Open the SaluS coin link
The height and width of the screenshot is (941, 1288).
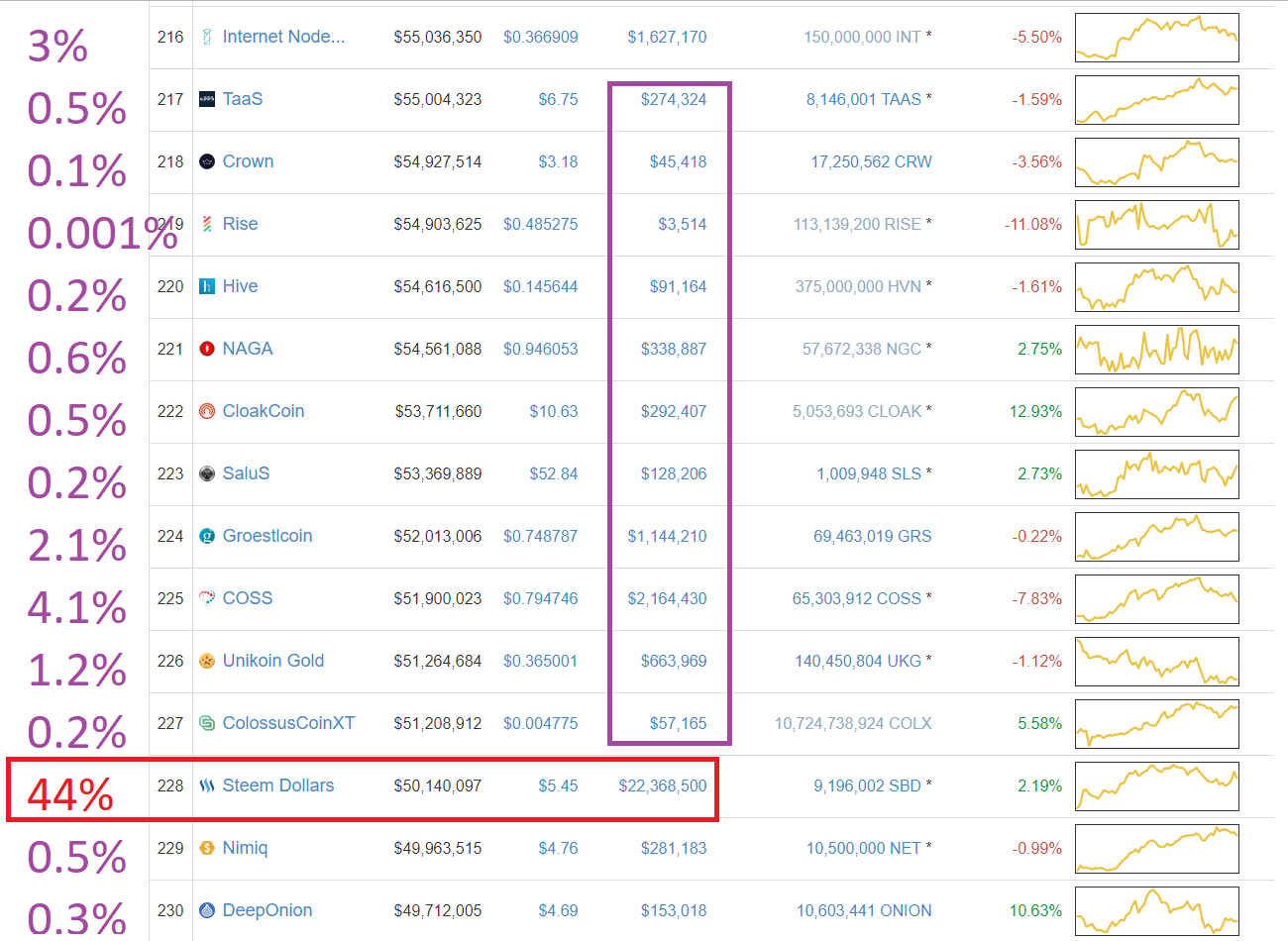pyautogui.click(x=246, y=473)
